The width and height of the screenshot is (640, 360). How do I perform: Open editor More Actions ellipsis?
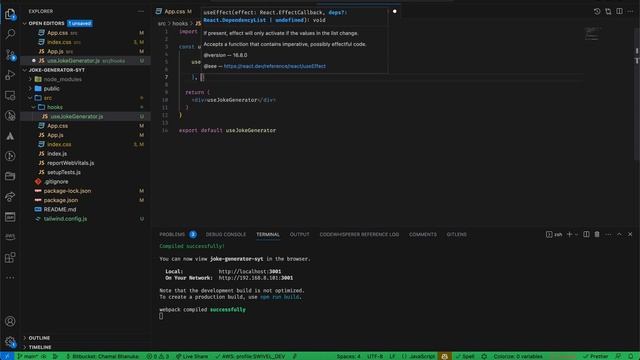[630, 11]
